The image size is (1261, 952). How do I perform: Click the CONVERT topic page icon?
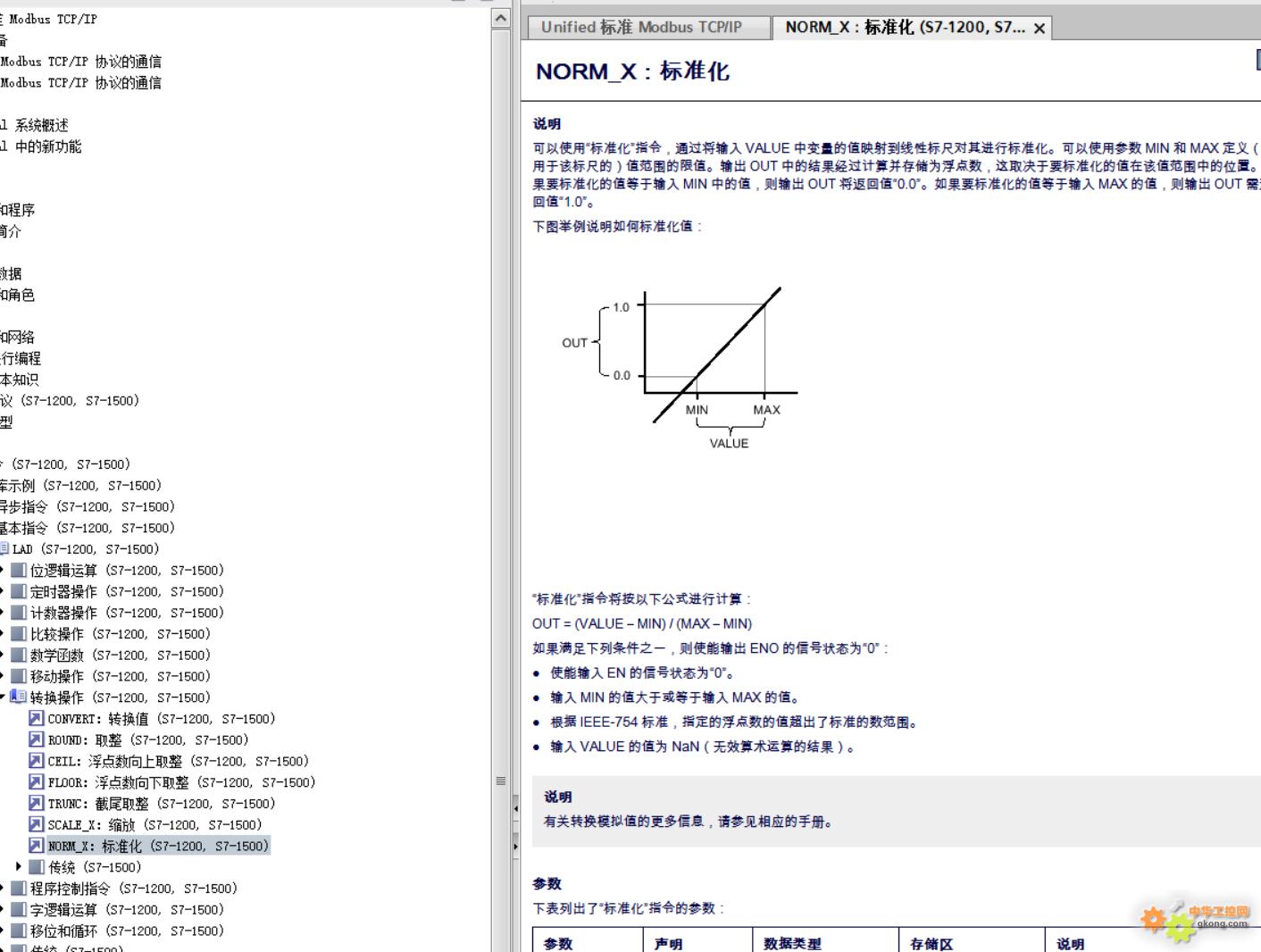pos(36,718)
